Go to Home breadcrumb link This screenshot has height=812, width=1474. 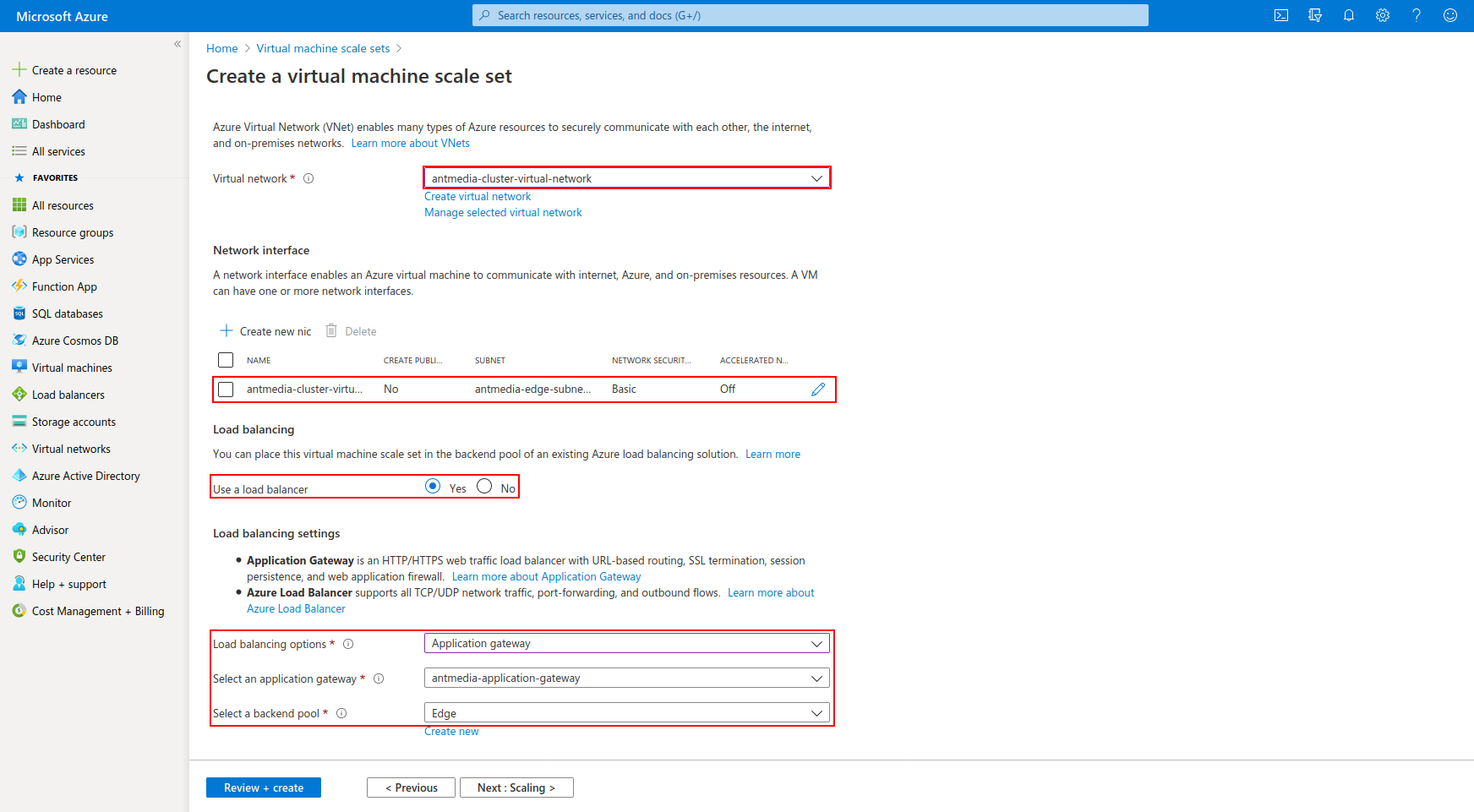[x=222, y=48]
